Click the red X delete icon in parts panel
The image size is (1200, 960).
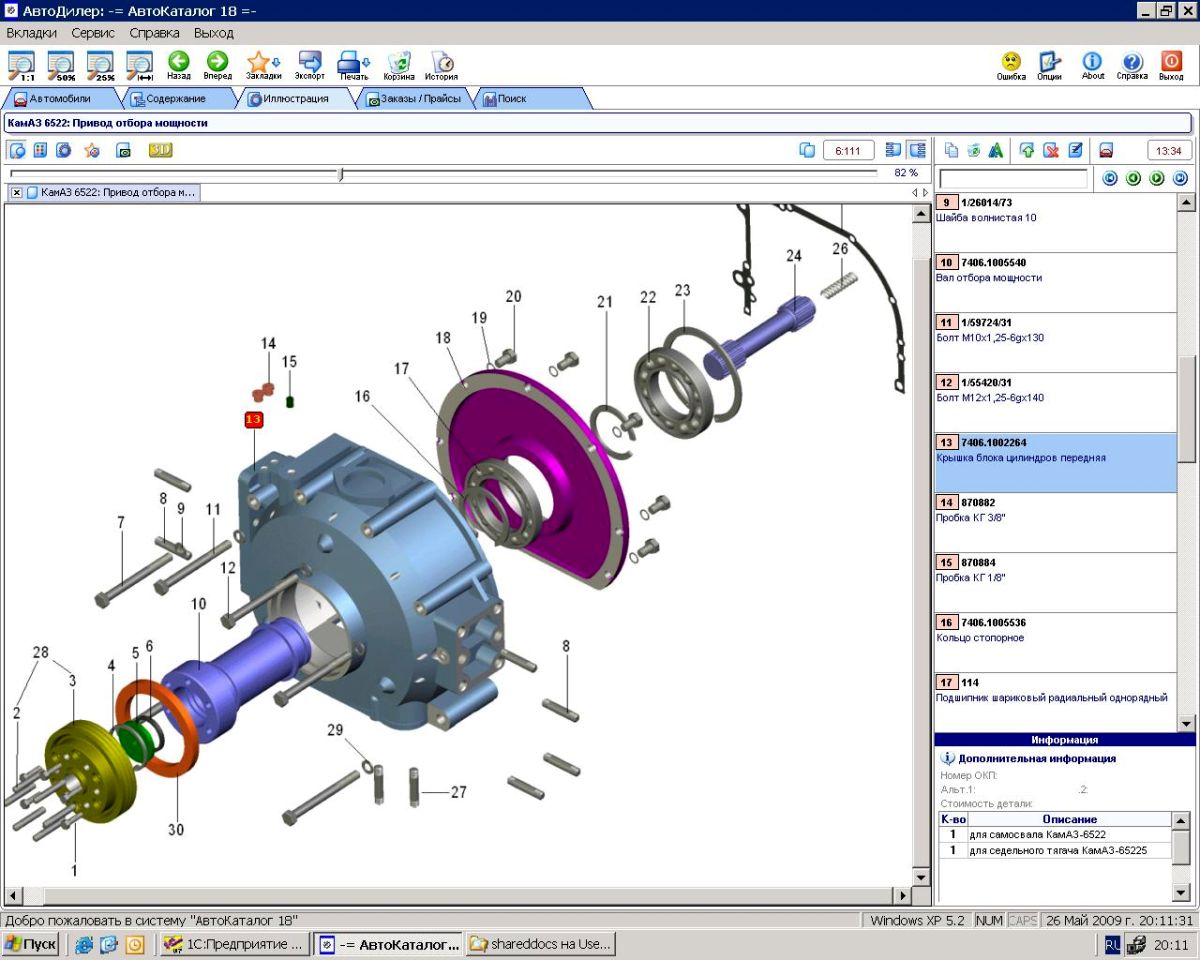pyautogui.click(x=1051, y=151)
